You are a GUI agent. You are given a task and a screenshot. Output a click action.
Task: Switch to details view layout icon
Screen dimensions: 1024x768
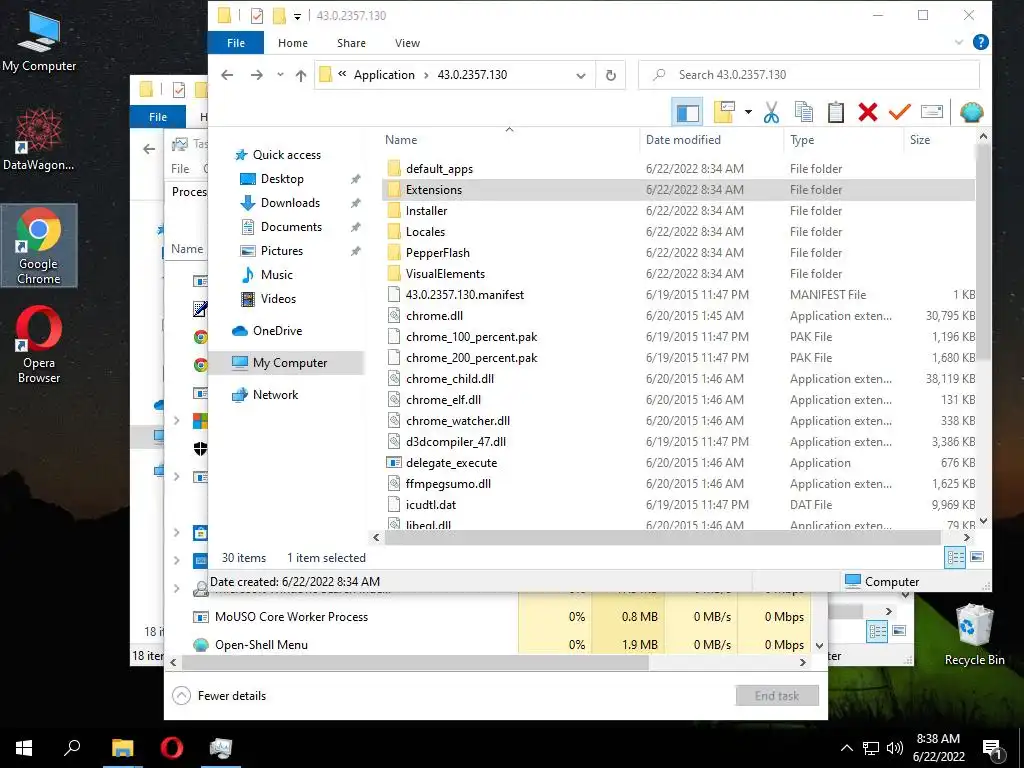tap(955, 558)
